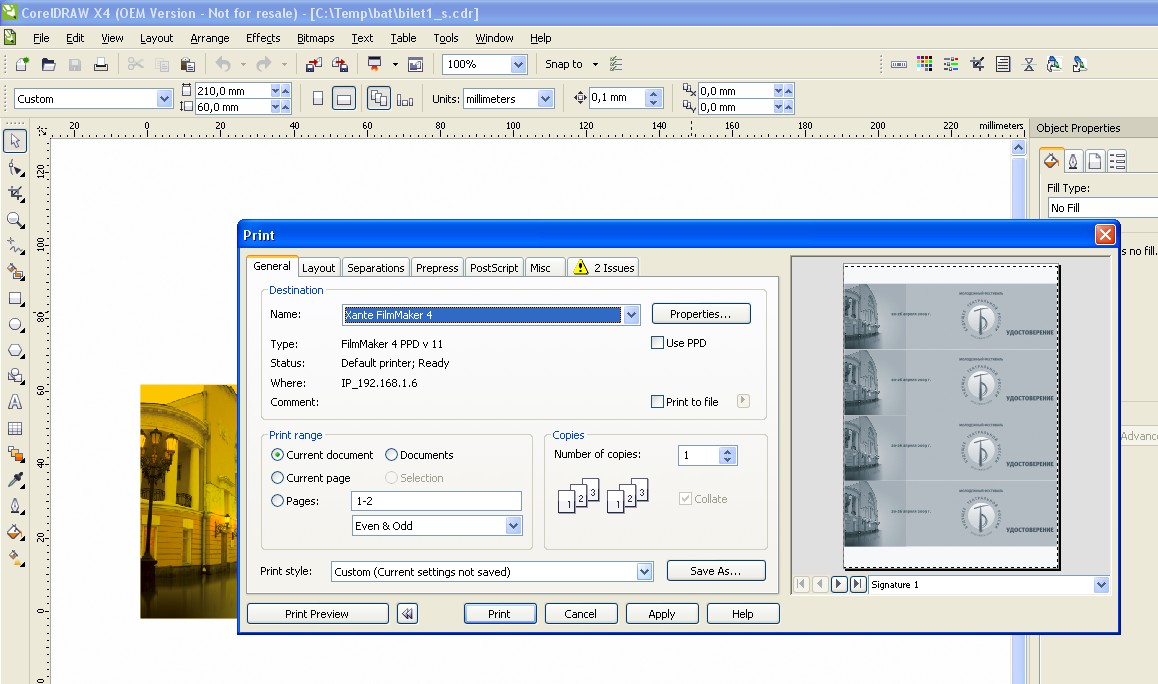Image resolution: width=1158 pixels, height=684 pixels.
Task: Open the zoom level 100% dropdown
Action: click(x=518, y=64)
